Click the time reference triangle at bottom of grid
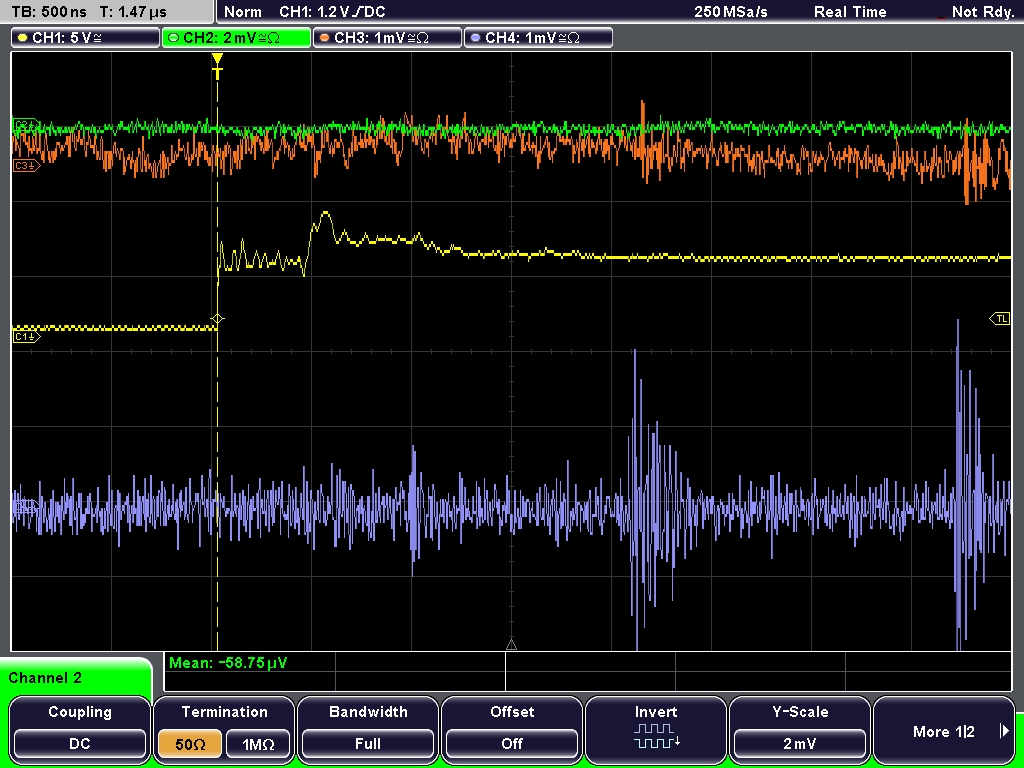The image size is (1024, 768). tap(511, 645)
